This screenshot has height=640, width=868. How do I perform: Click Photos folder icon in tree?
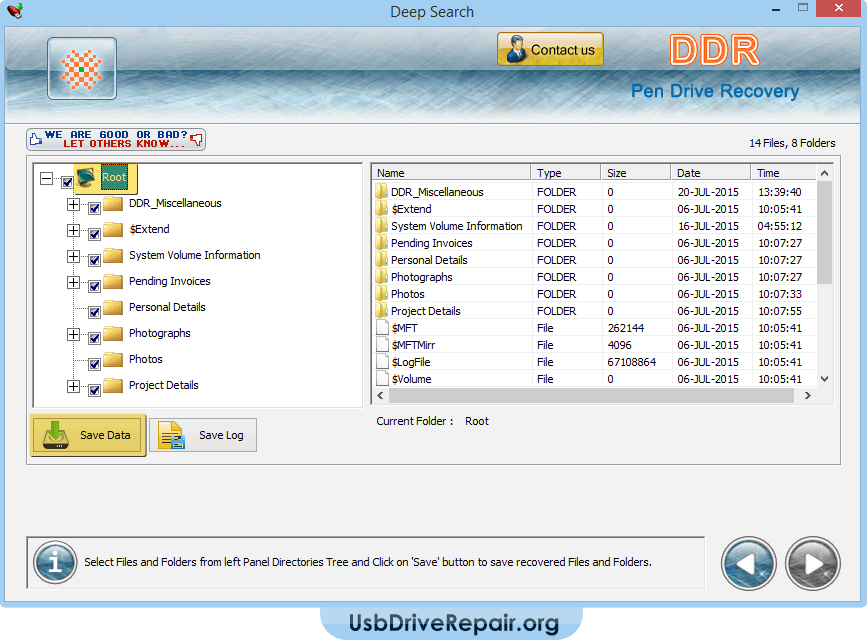tap(113, 359)
